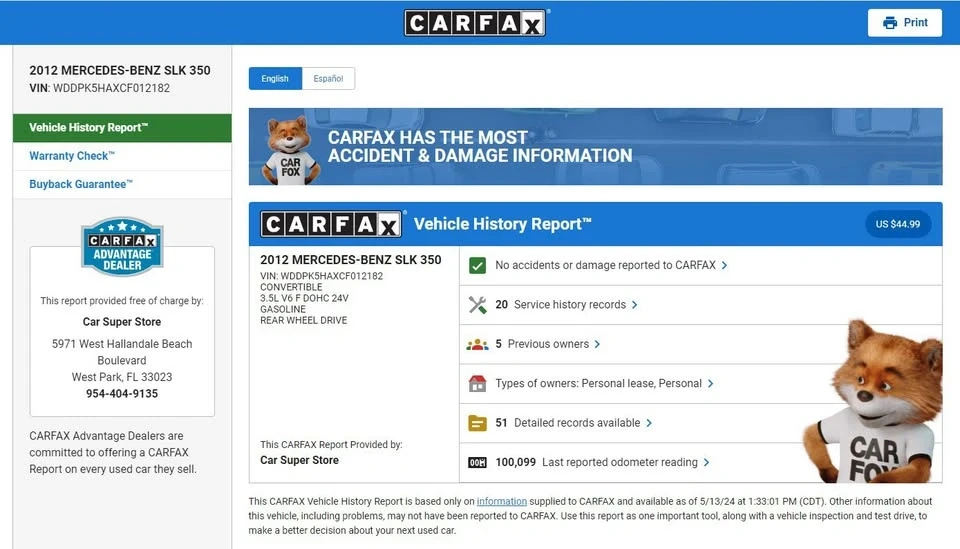This screenshot has width=960, height=549.
Task: Click GASOLINE fuel type text
Action: [283, 309]
